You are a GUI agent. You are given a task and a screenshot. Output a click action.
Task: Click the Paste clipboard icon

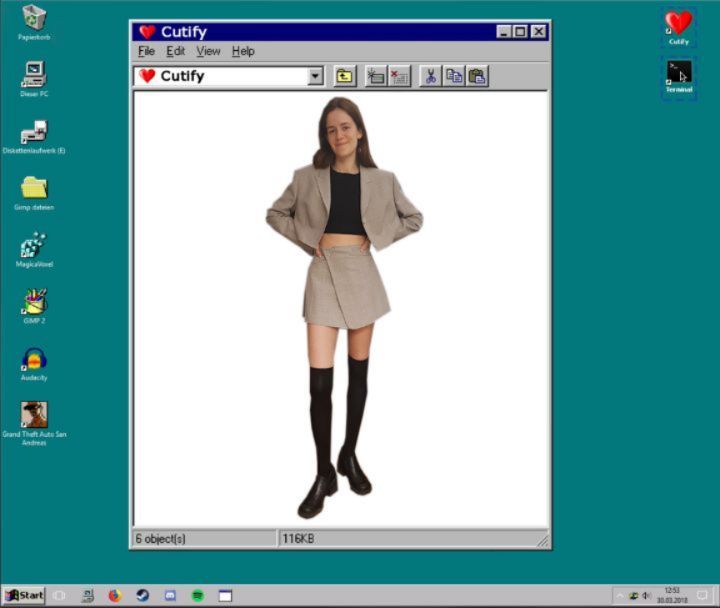pyautogui.click(x=477, y=76)
